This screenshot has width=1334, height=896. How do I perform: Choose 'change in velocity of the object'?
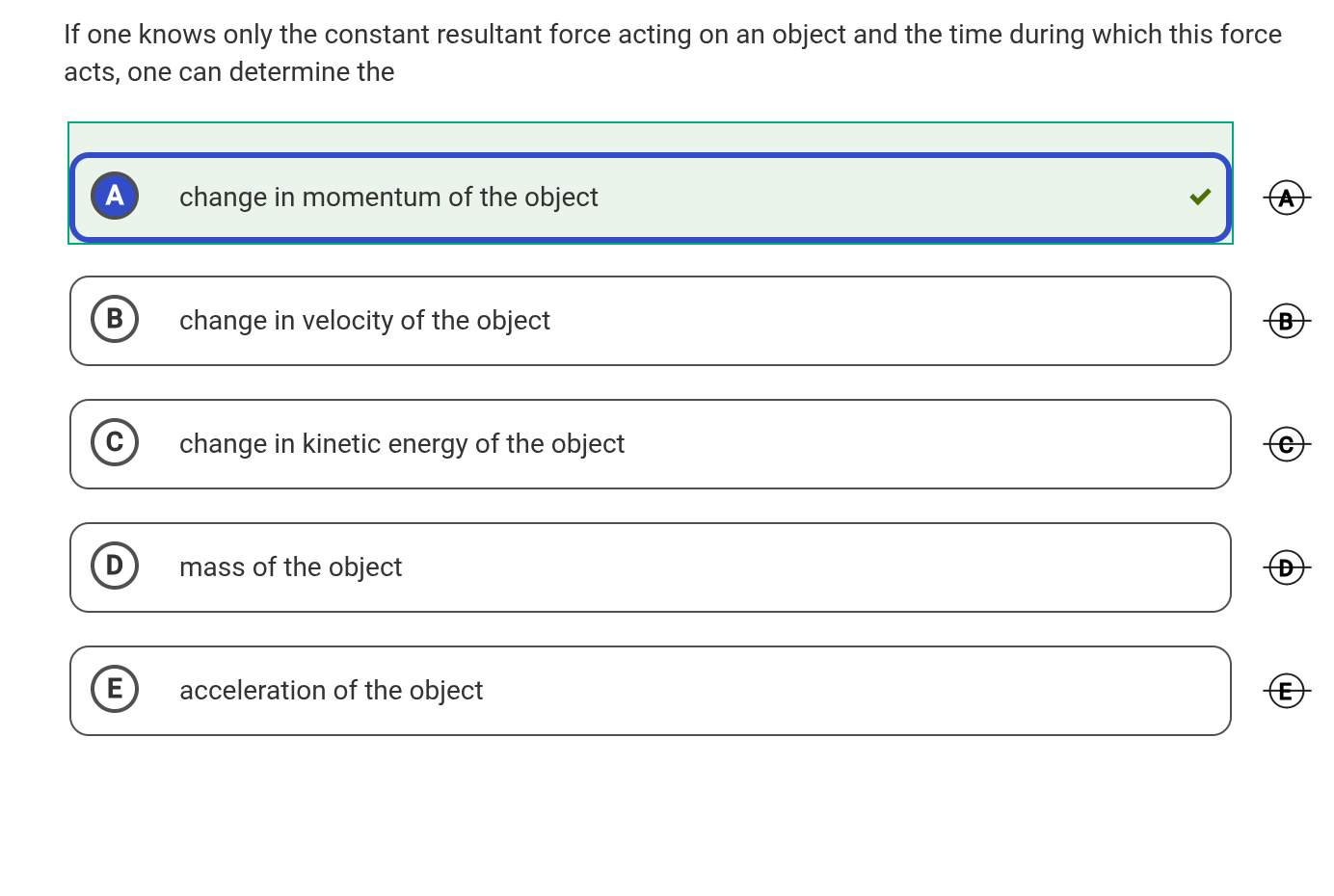(x=364, y=321)
